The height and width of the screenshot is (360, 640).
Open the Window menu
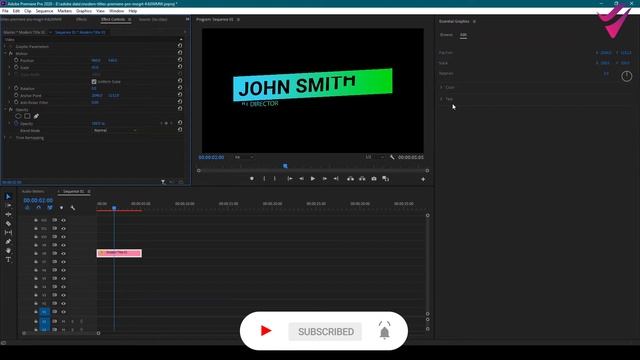[x=116, y=11]
